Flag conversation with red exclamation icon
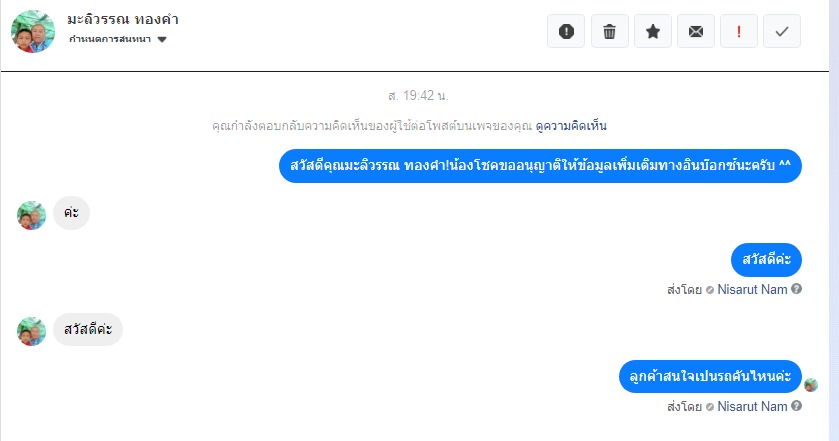 click(x=739, y=32)
